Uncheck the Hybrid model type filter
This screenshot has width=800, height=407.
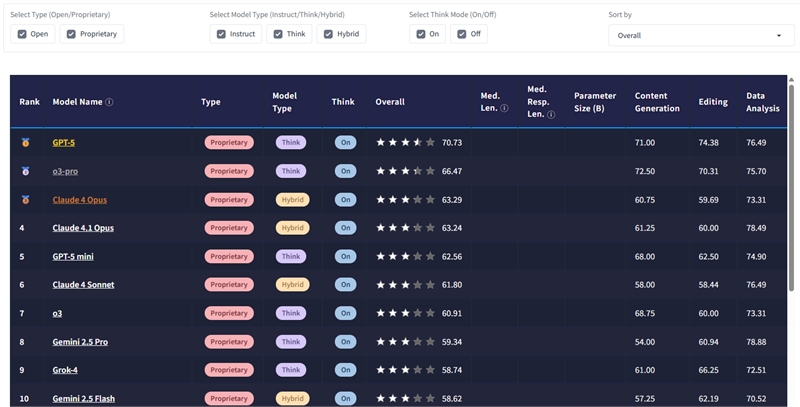coord(328,34)
